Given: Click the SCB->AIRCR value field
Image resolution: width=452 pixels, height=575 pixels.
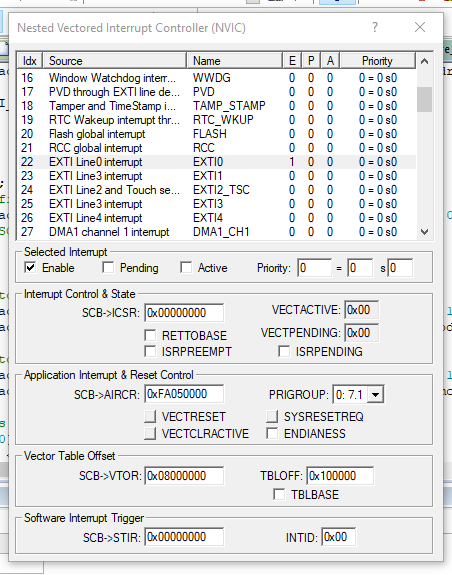Looking at the screenshot, I should click(x=184, y=394).
